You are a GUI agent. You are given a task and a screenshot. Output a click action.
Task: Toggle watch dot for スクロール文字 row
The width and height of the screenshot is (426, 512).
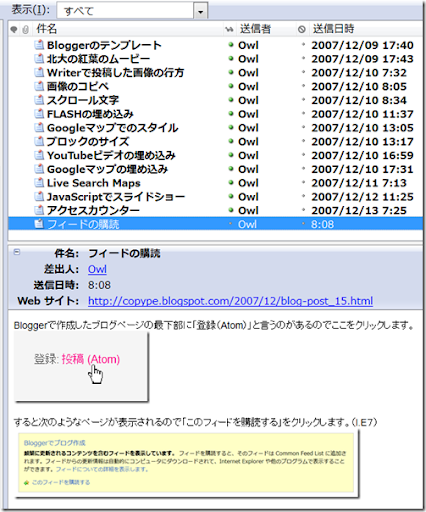(231, 99)
